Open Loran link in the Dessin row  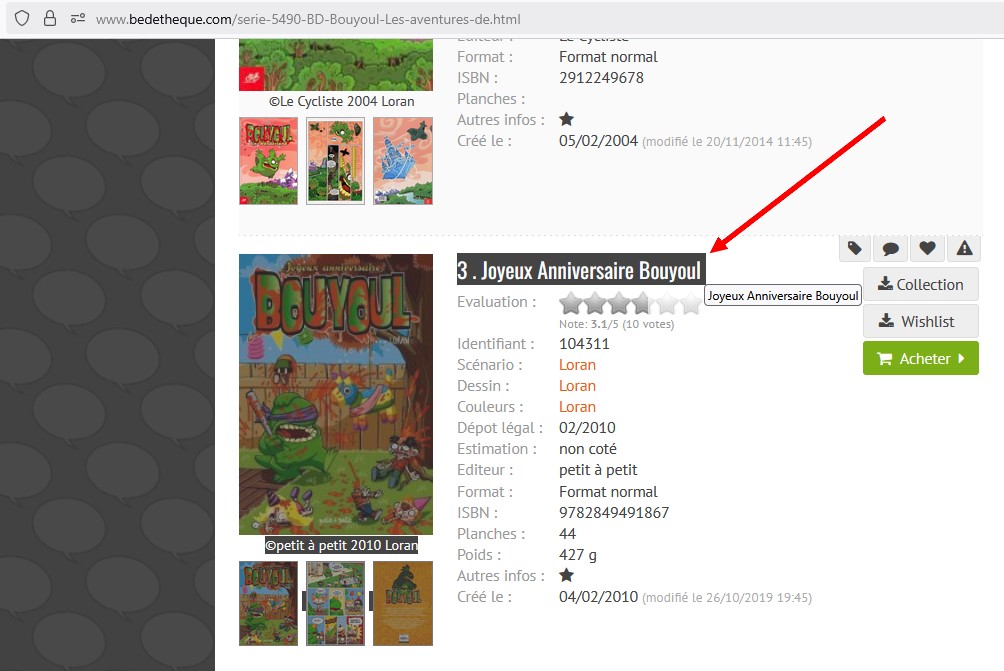(578, 386)
